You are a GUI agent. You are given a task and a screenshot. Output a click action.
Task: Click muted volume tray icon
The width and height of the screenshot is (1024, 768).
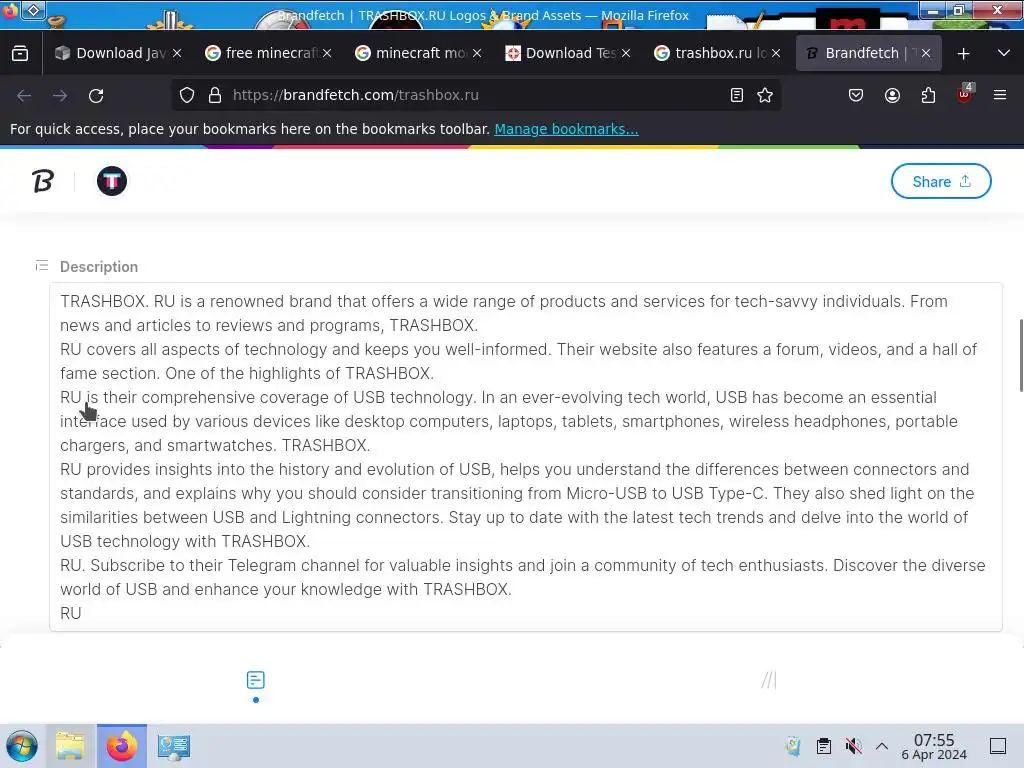click(x=853, y=746)
